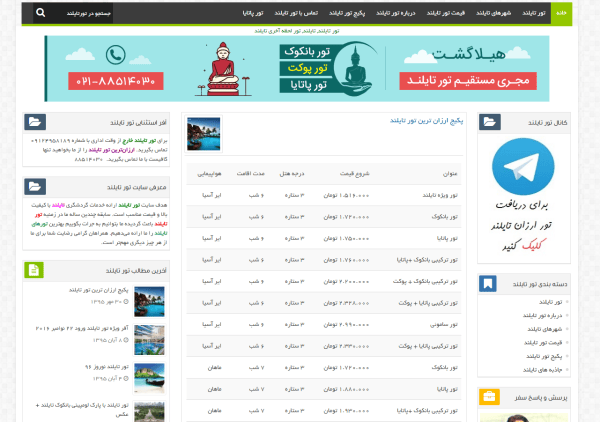Click the bookmark icon beside 'دسته بندی تور تایلند'
Image resolution: width=600 pixels, height=422 pixels.
pos(488,284)
